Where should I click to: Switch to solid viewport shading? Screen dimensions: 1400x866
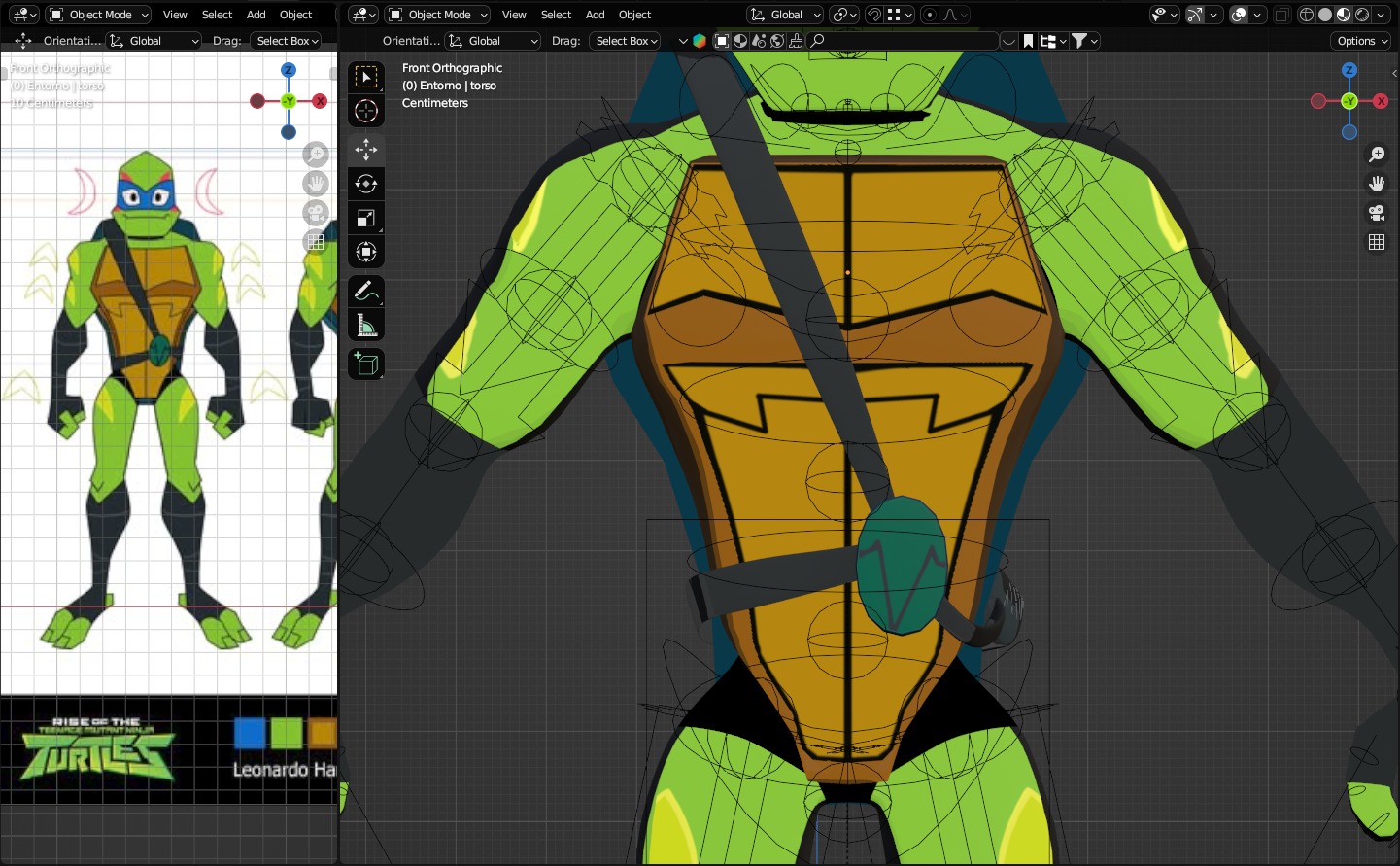1325,15
